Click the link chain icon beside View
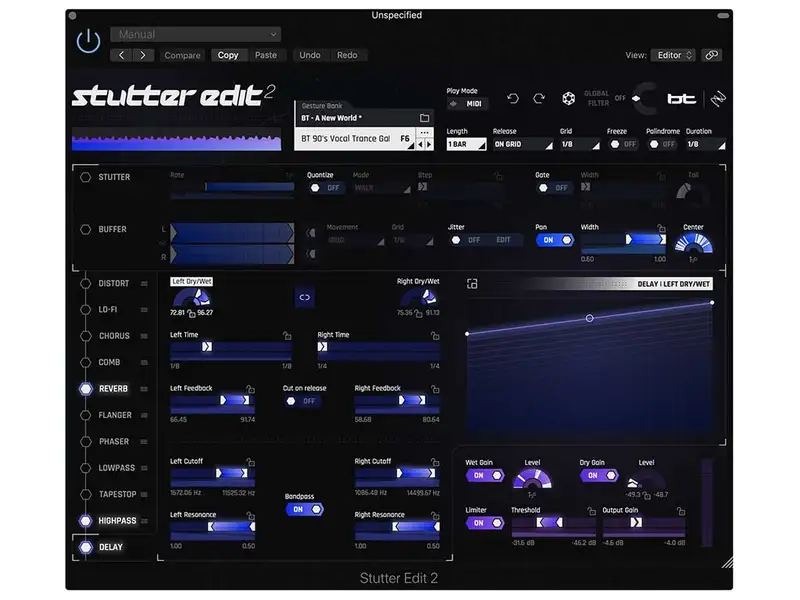Viewport: 800px width, 600px height. [711, 55]
